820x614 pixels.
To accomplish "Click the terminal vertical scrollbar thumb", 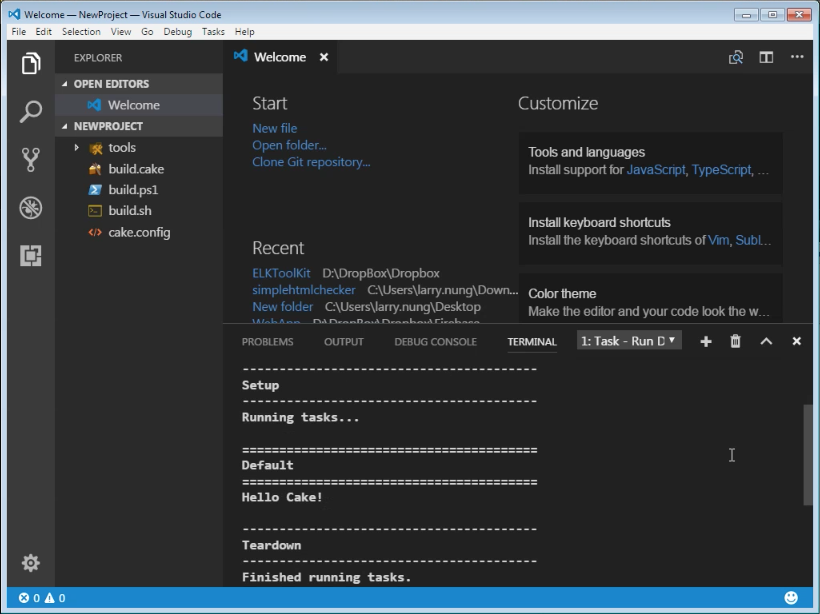I will [x=808, y=455].
